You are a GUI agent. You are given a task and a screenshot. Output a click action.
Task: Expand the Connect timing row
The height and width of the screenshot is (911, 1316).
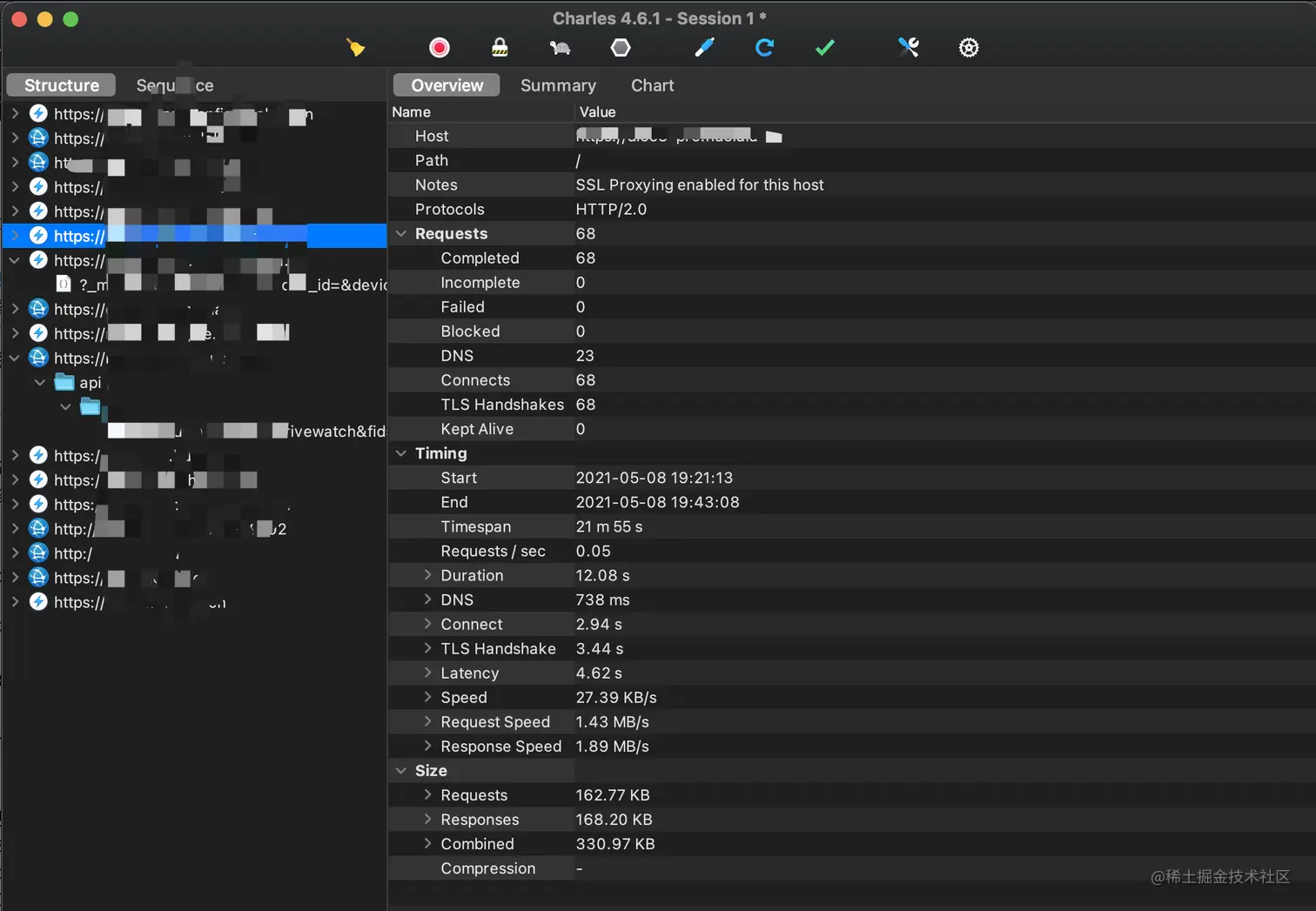tap(427, 624)
